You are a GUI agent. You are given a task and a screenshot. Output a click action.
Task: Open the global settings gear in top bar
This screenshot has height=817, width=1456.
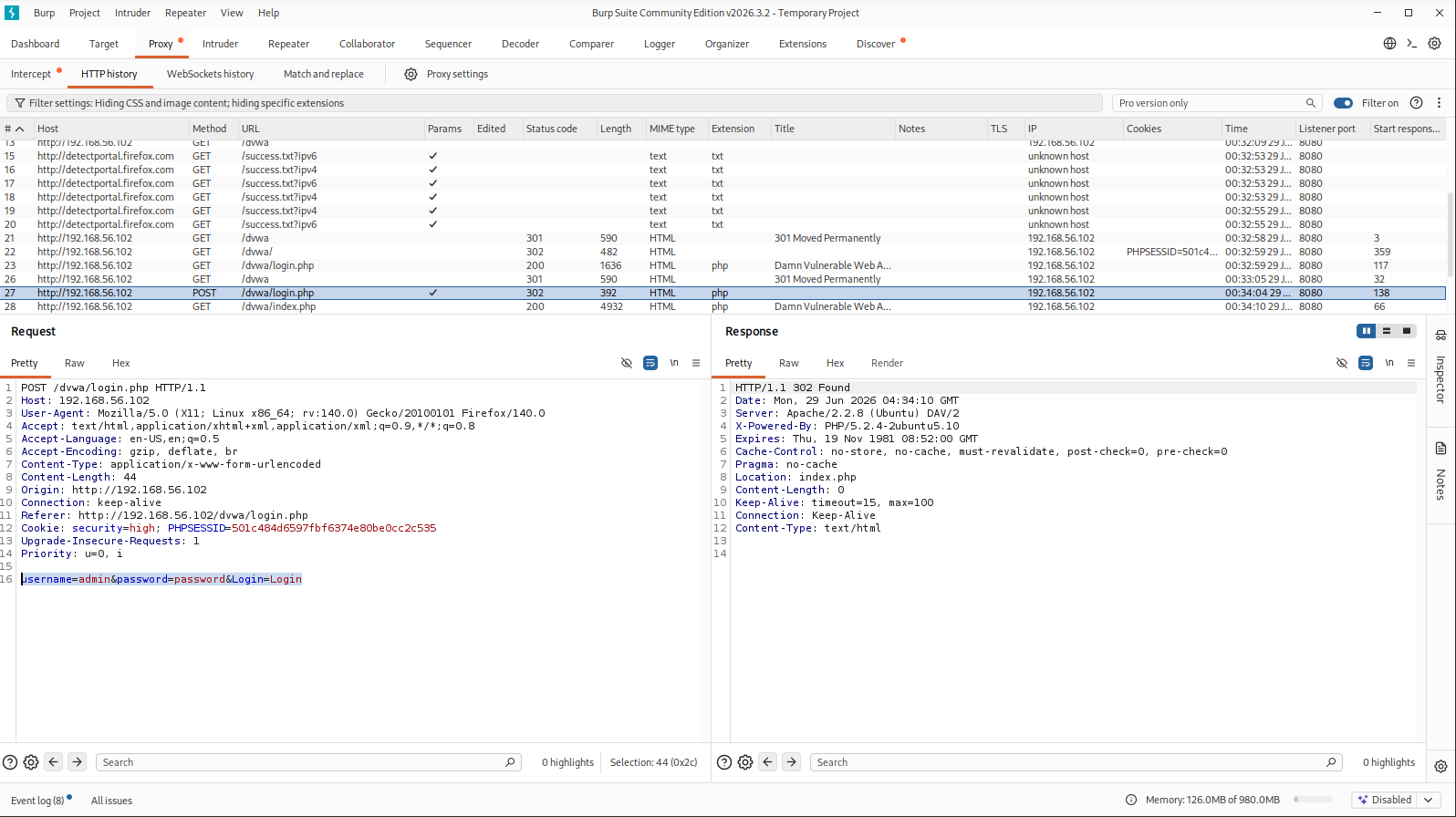pos(1434,44)
